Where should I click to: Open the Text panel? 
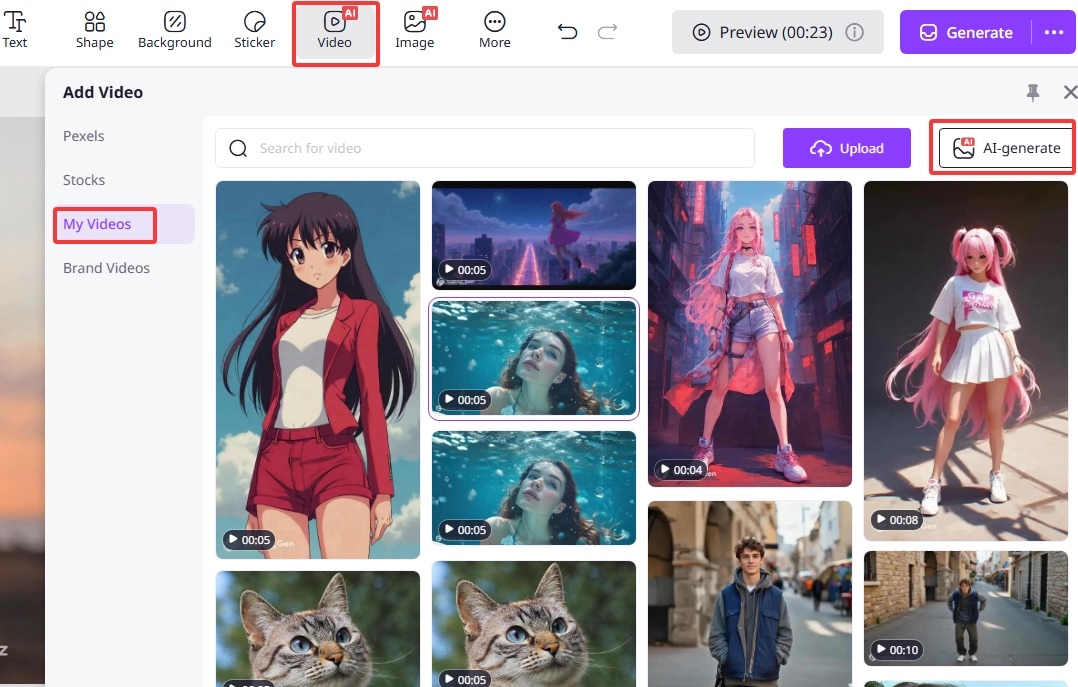15,30
